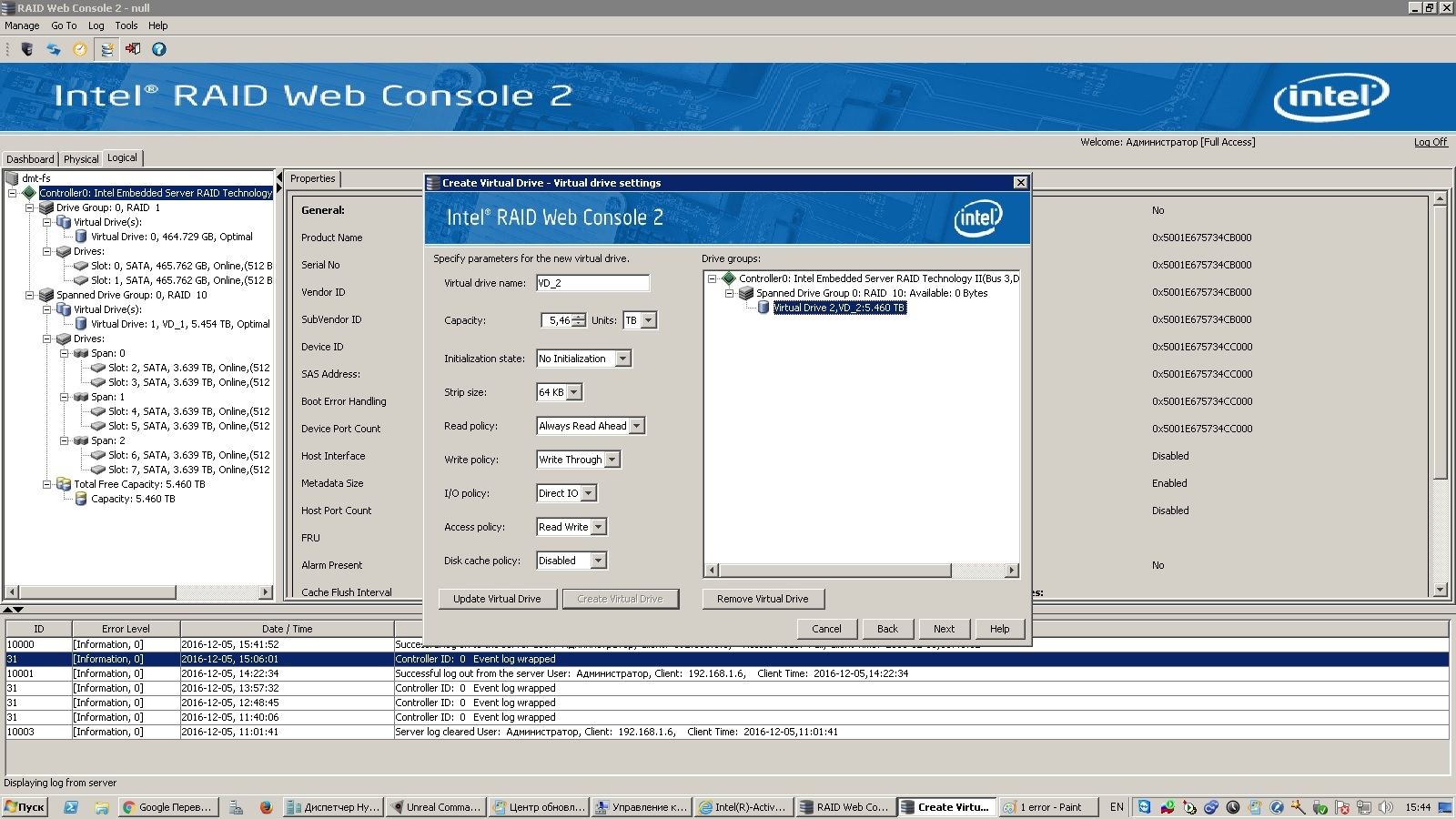The width and height of the screenshot is (1456, 819).
Task: Switch to the Physical tab
Action: click(81, 159)
